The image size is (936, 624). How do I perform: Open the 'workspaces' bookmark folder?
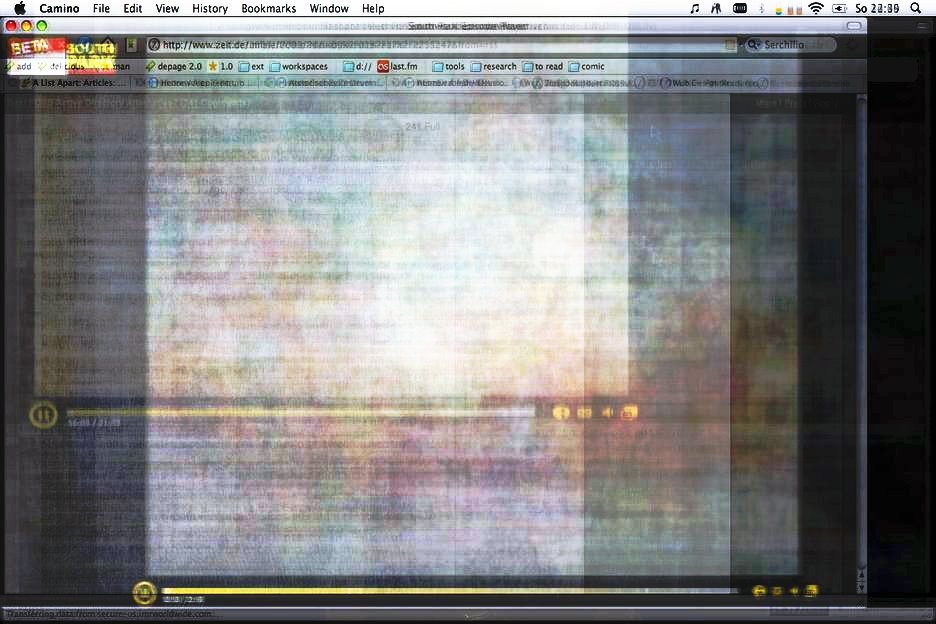tap(299, 66)
